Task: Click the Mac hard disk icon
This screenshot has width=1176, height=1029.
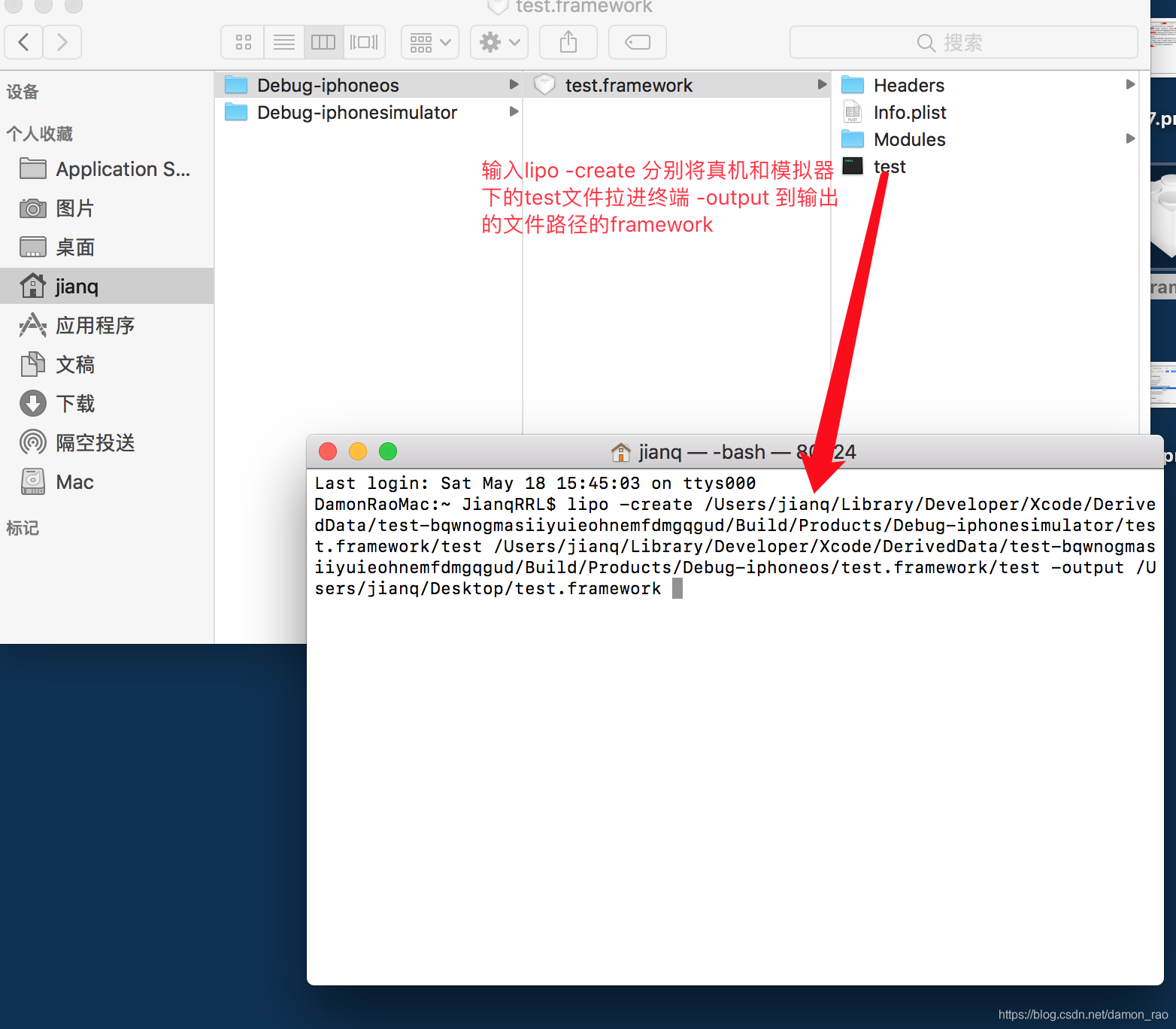Action: [32, 481]
